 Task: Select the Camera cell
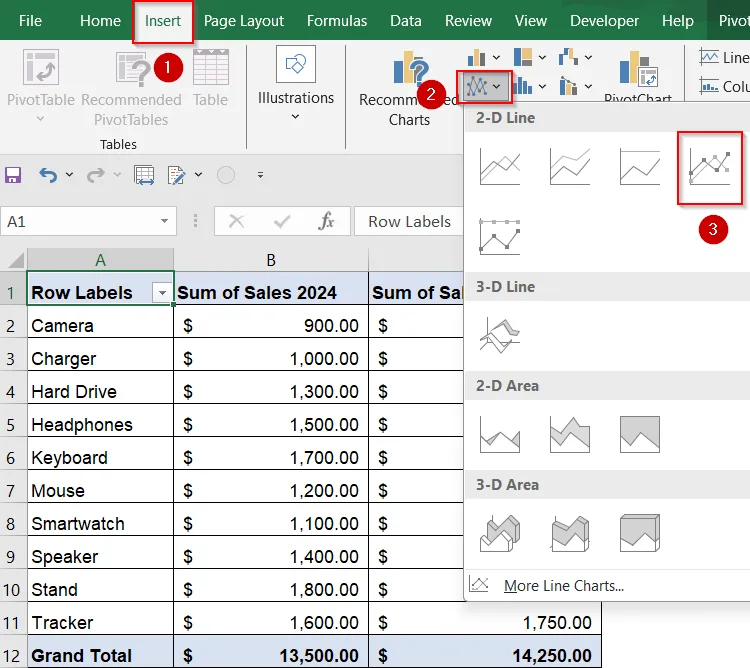point(100,326)
